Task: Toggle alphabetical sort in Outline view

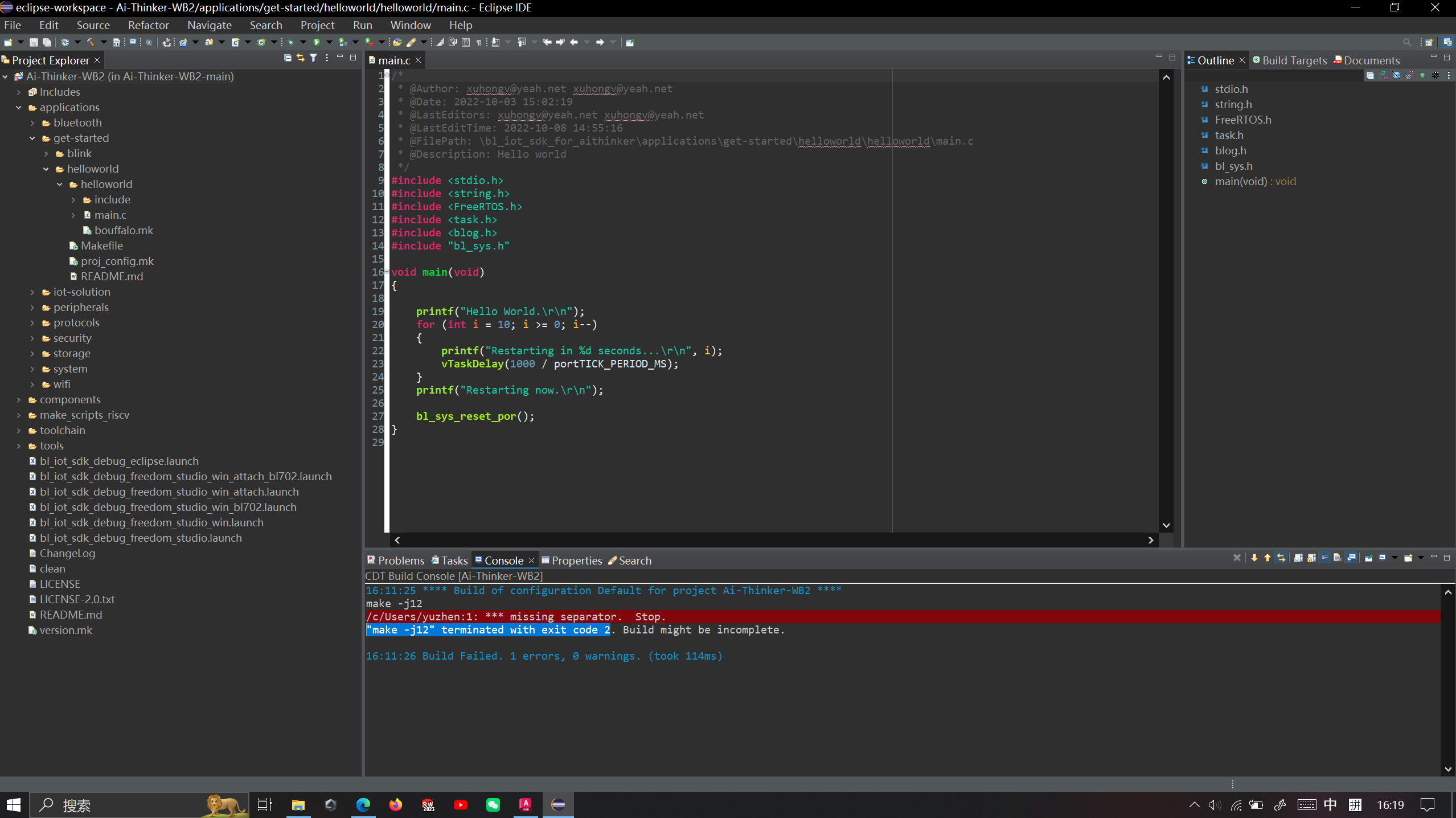Action: tap(1384, 75)
